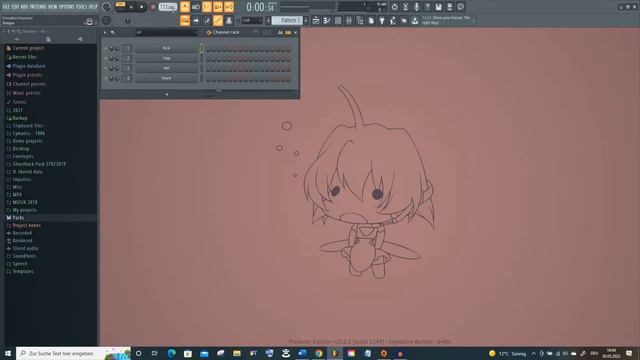
Task: Toggle overdub blend recording button
Action: point(218,7)
